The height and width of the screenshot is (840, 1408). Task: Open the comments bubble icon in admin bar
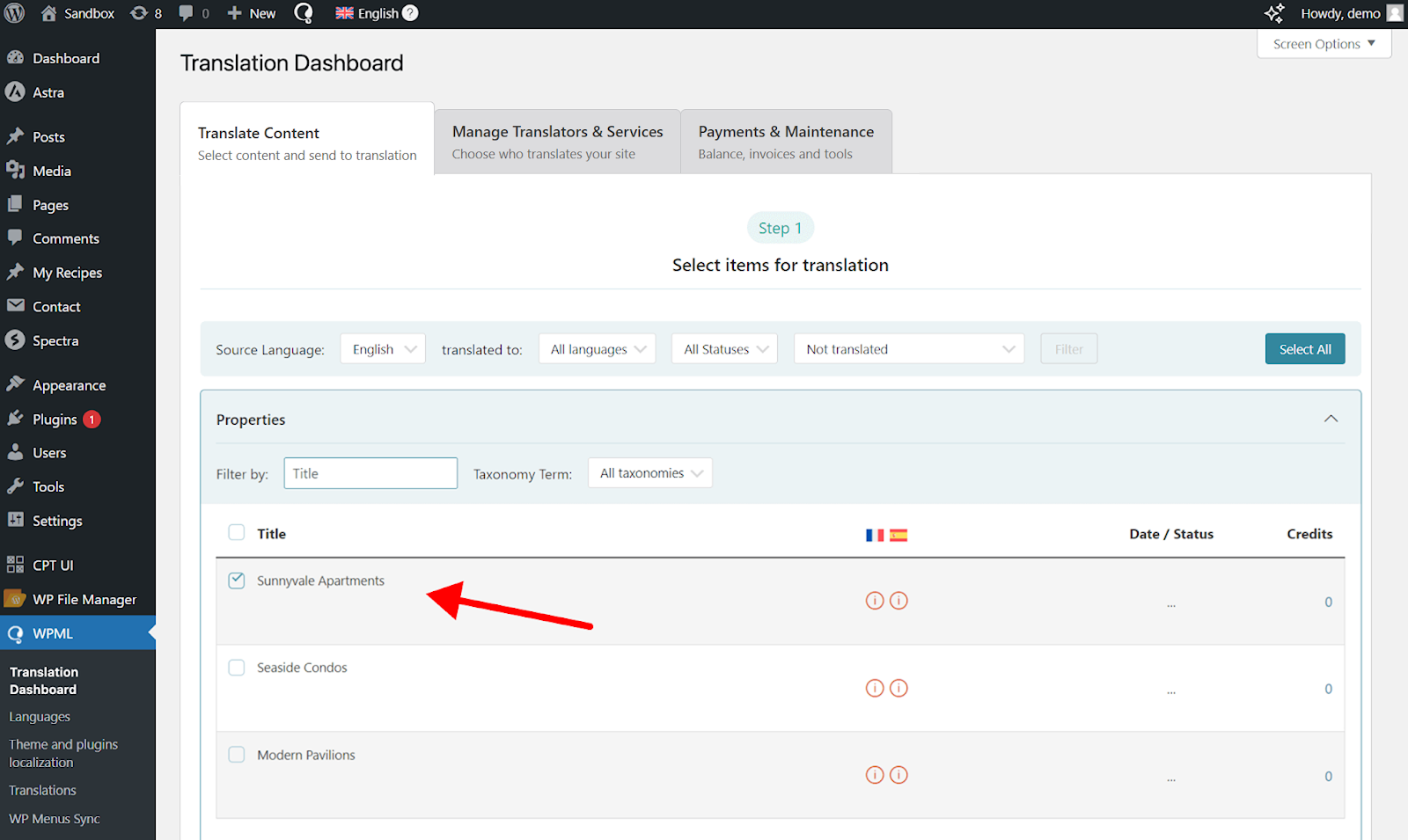186,13
